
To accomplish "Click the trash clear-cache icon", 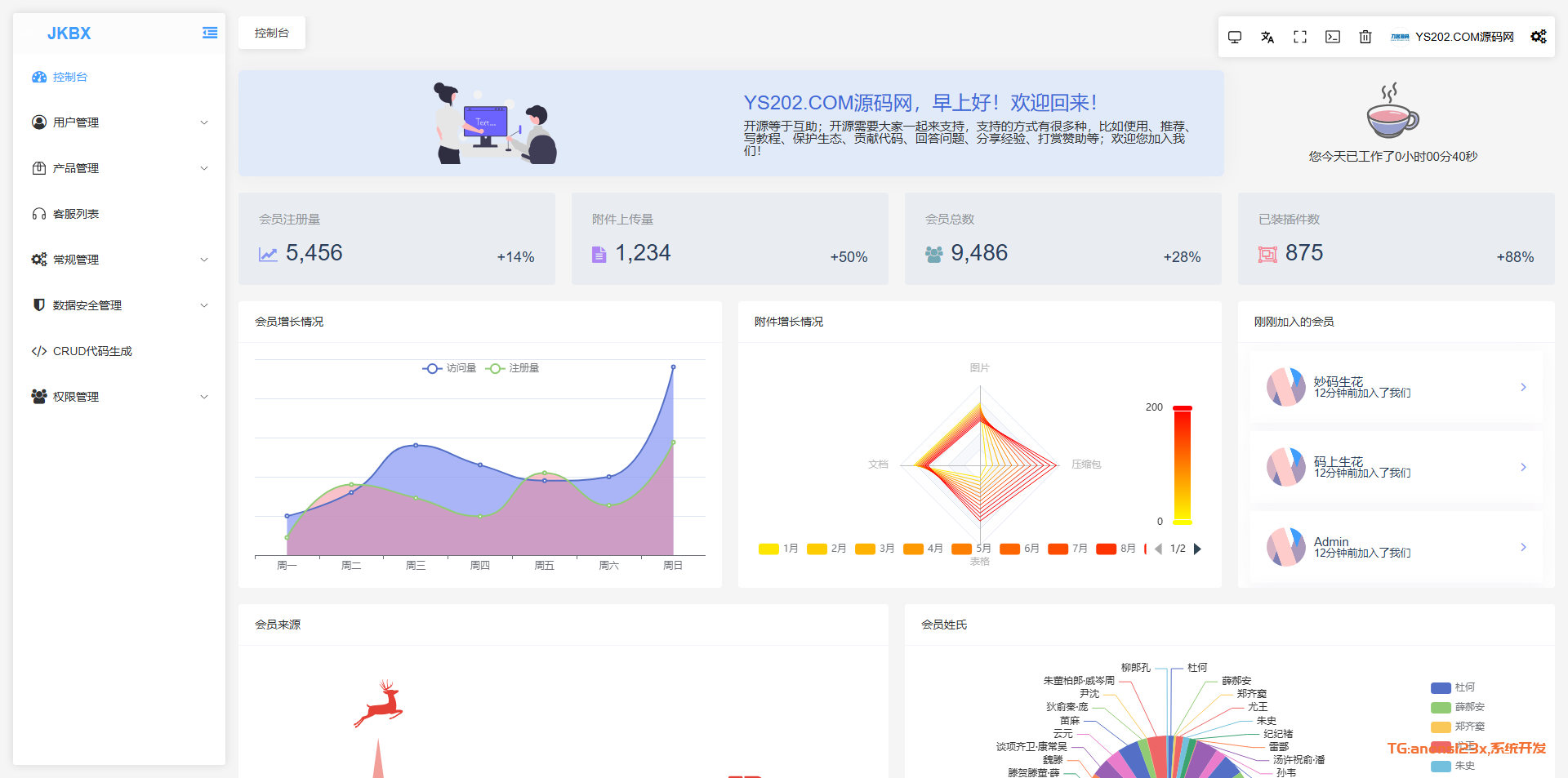I will 1365,37.
